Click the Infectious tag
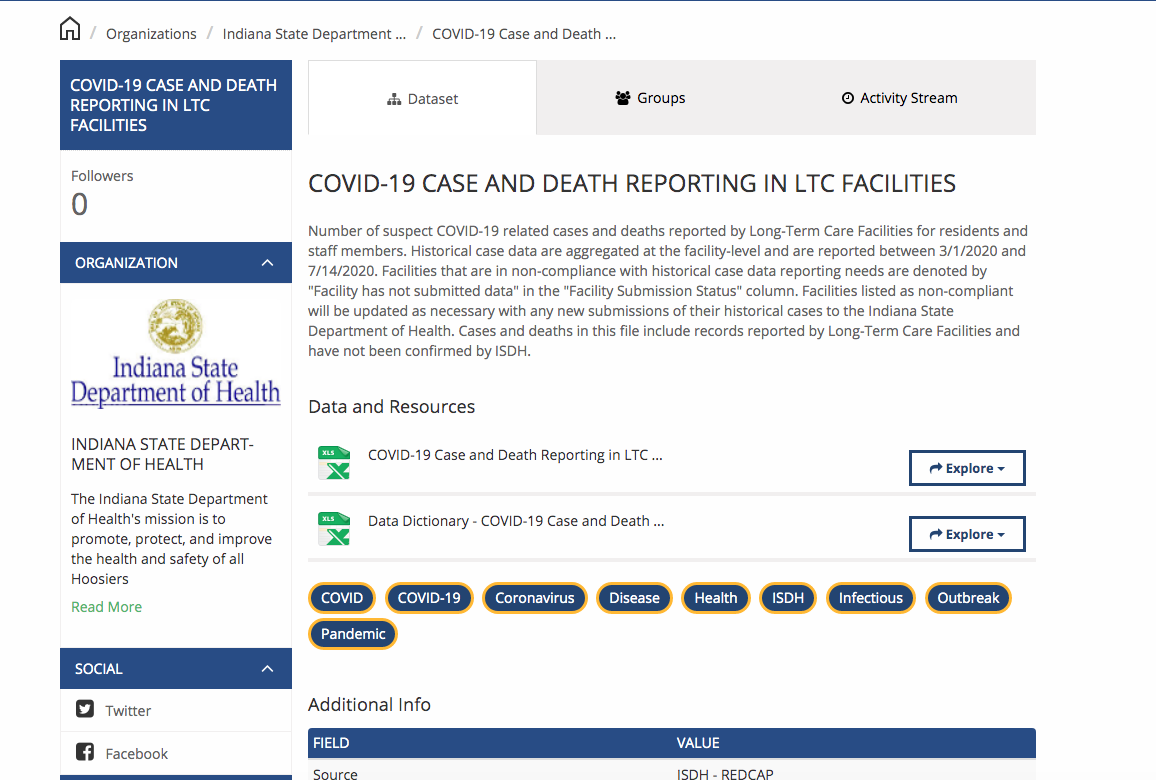Viewport: 1156px width, 780px height. [870, 598]
